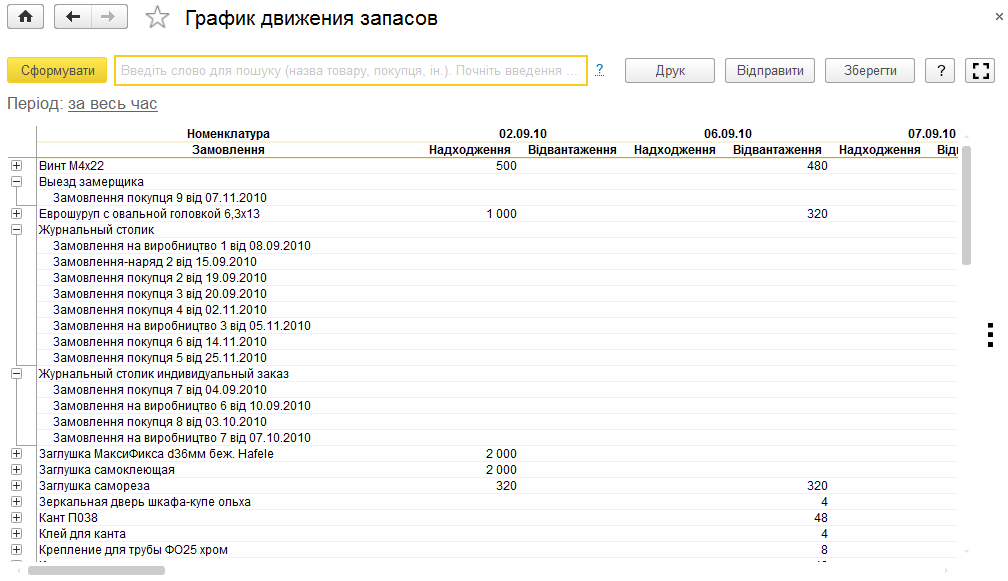Click the 06.09.10 date column header
The height and width of the screenshot is (581, 1008).
[x=728, y=134]
